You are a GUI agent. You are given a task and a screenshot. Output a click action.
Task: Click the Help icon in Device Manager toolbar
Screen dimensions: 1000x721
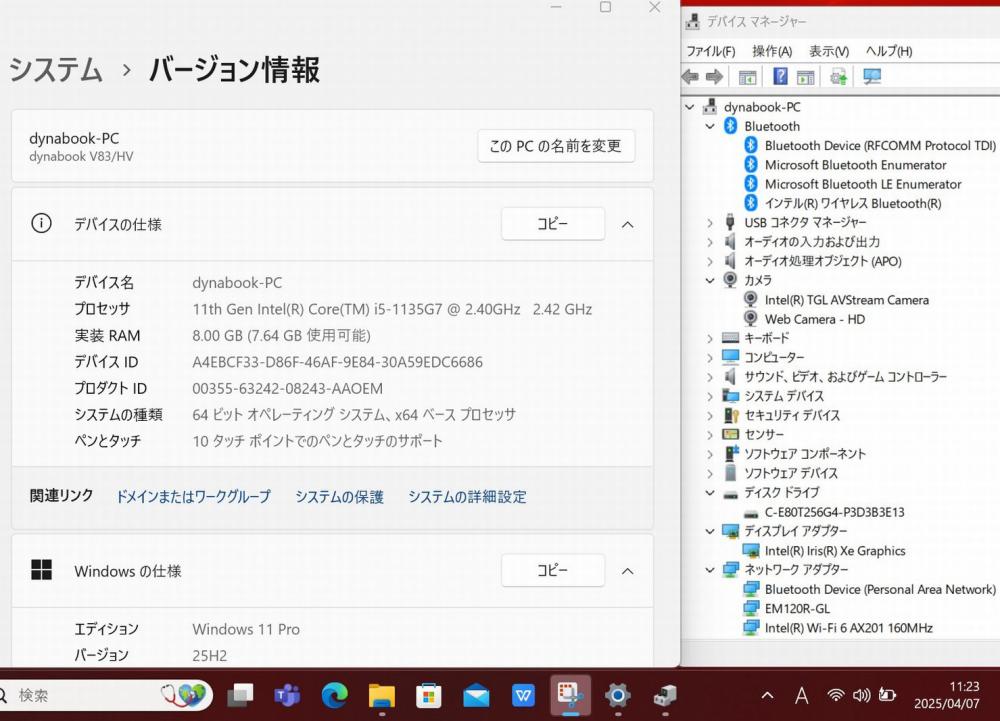tap(781, 77)
